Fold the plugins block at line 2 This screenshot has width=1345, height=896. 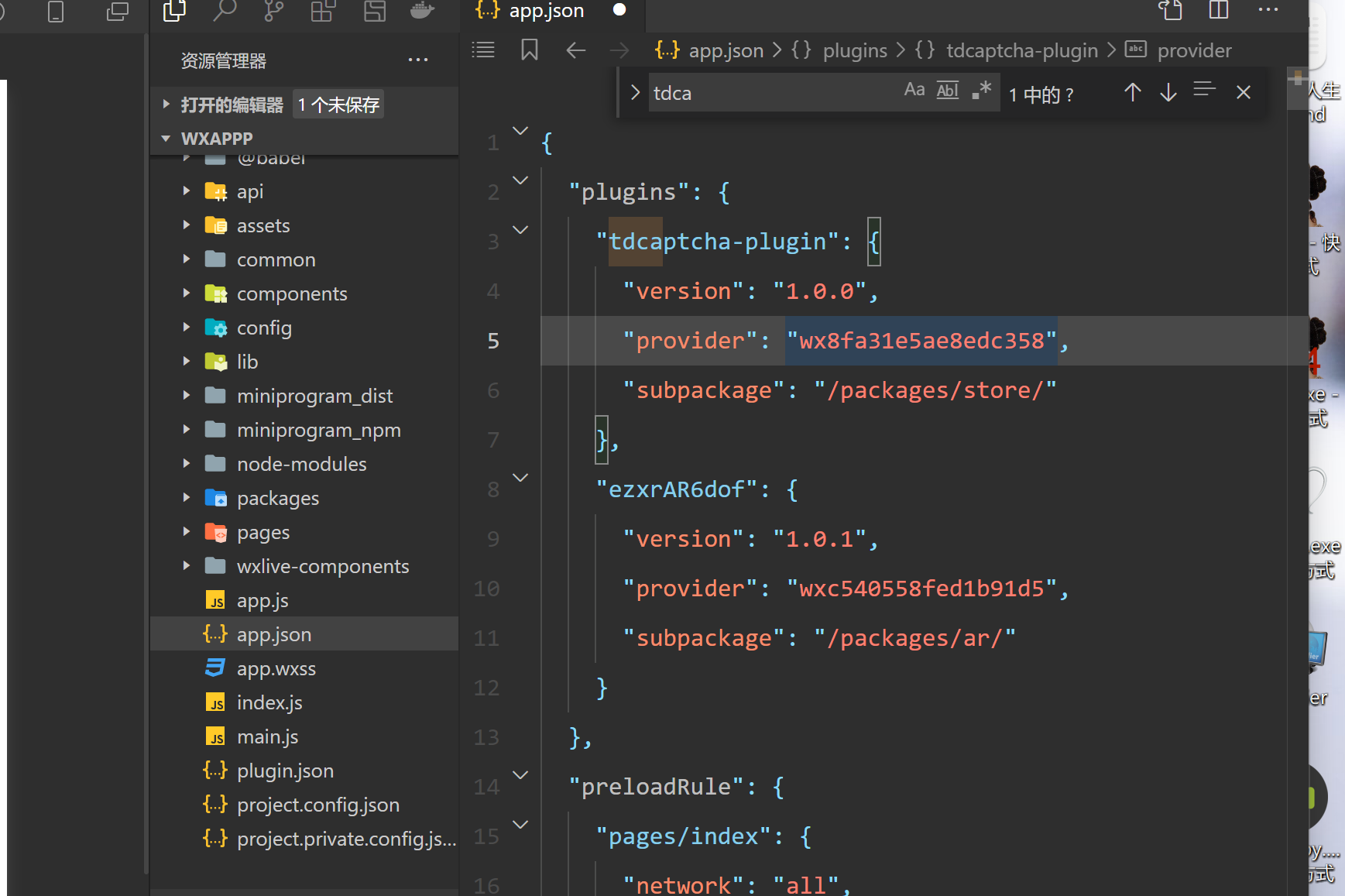click(520, 180)
